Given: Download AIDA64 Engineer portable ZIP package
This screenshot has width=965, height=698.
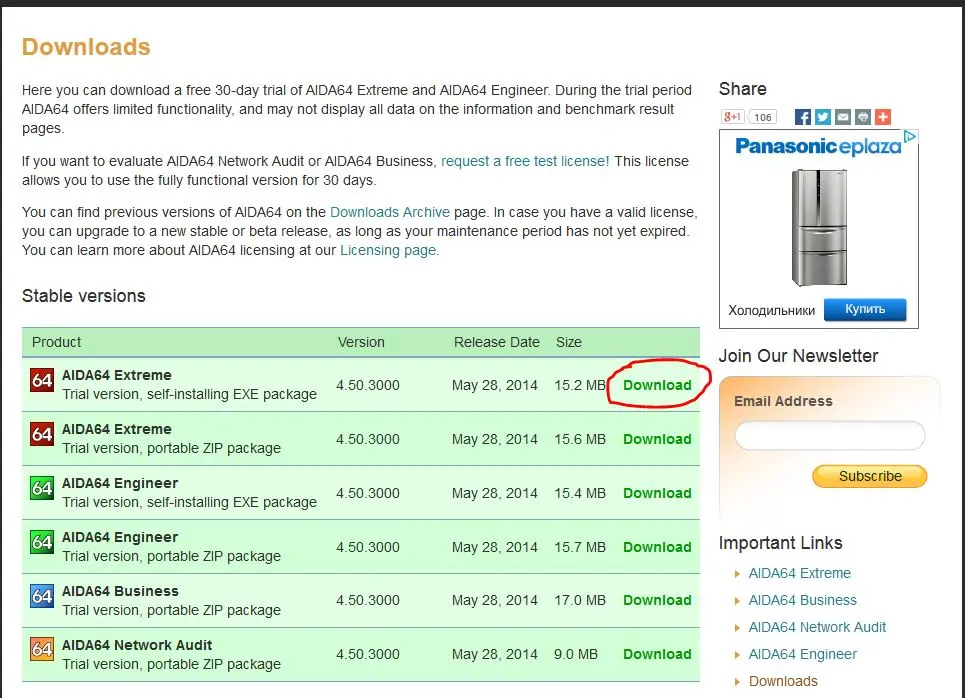Looking at the screenshot, I should click(x=657, y=547).
